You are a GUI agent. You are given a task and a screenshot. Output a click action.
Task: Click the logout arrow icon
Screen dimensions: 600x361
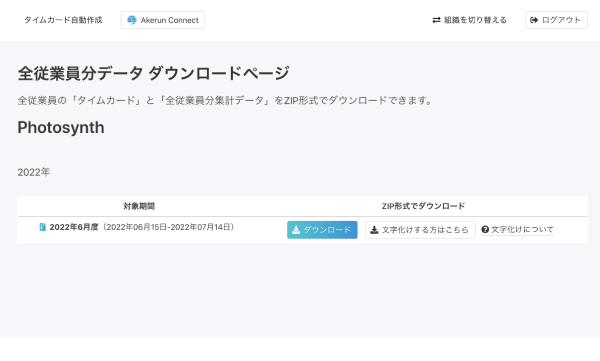point(534,20)
